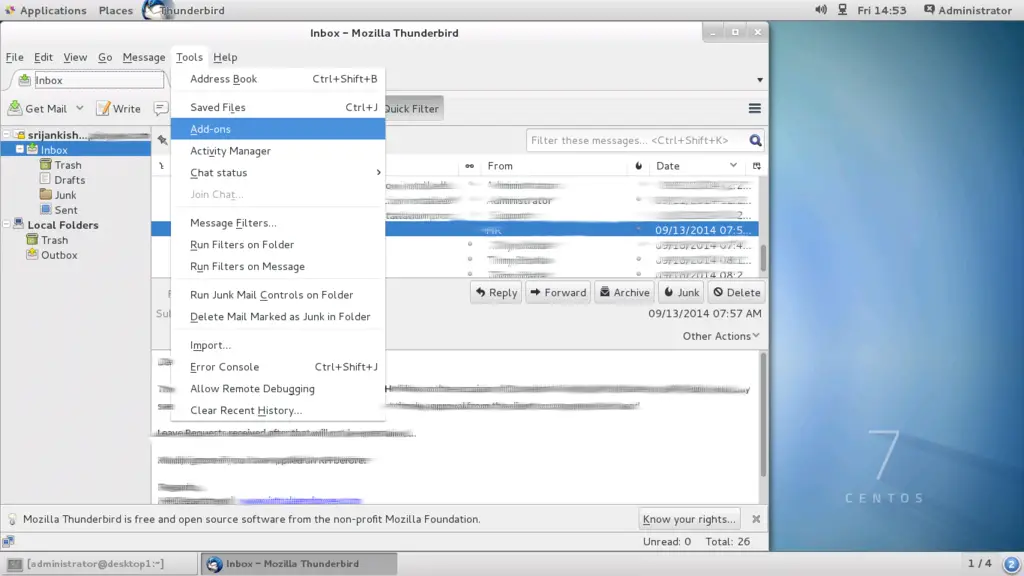Open the Add-ons menu entry
Viewport: 1024px width, 576px height.
click(278, 129)
